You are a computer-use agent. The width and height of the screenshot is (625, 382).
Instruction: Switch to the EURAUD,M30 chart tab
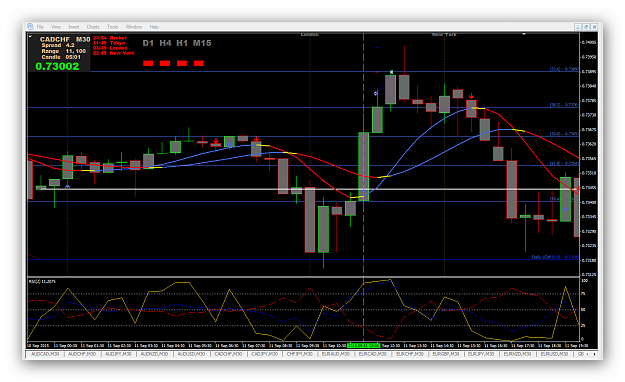[x=336, y=354]
